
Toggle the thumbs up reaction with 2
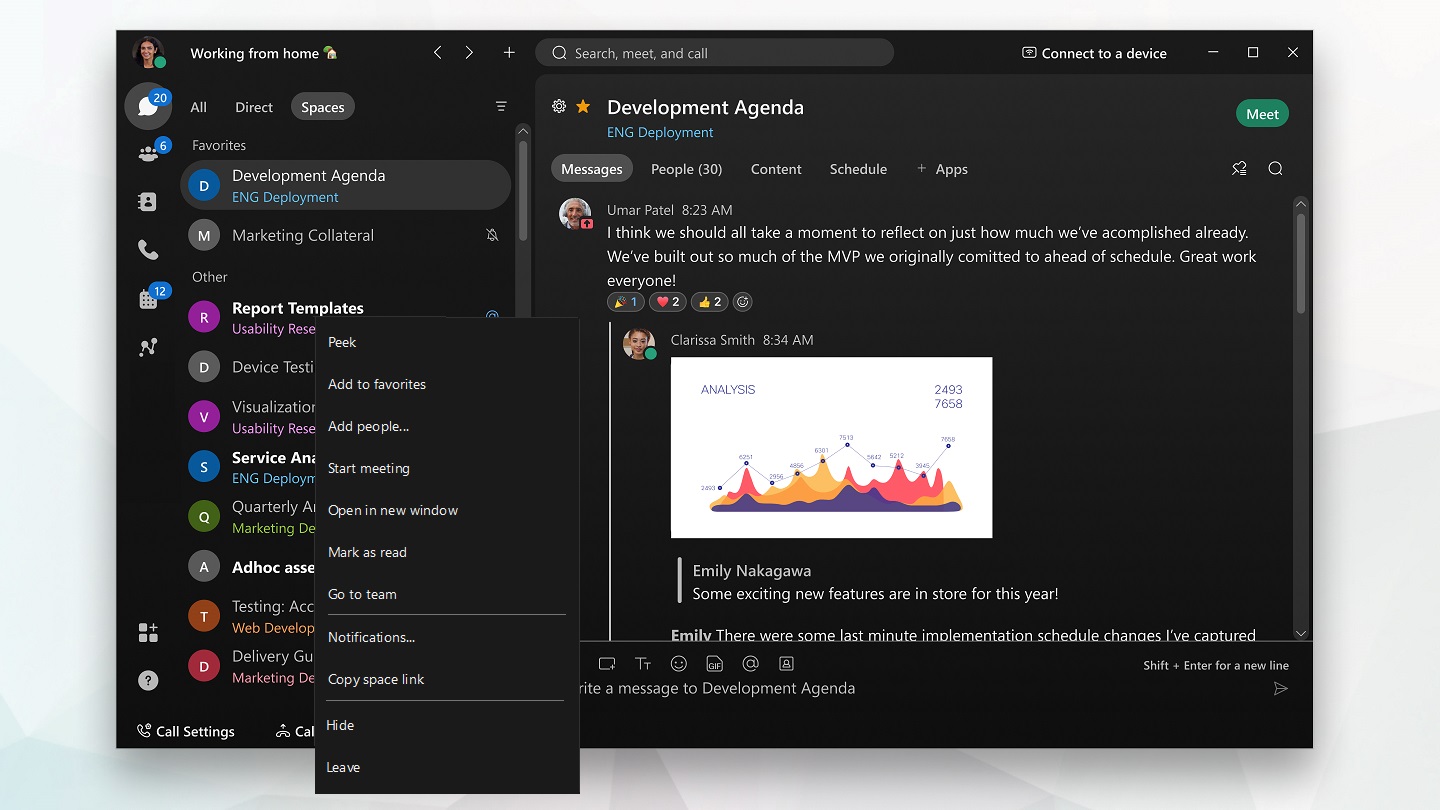click(709, 302)
